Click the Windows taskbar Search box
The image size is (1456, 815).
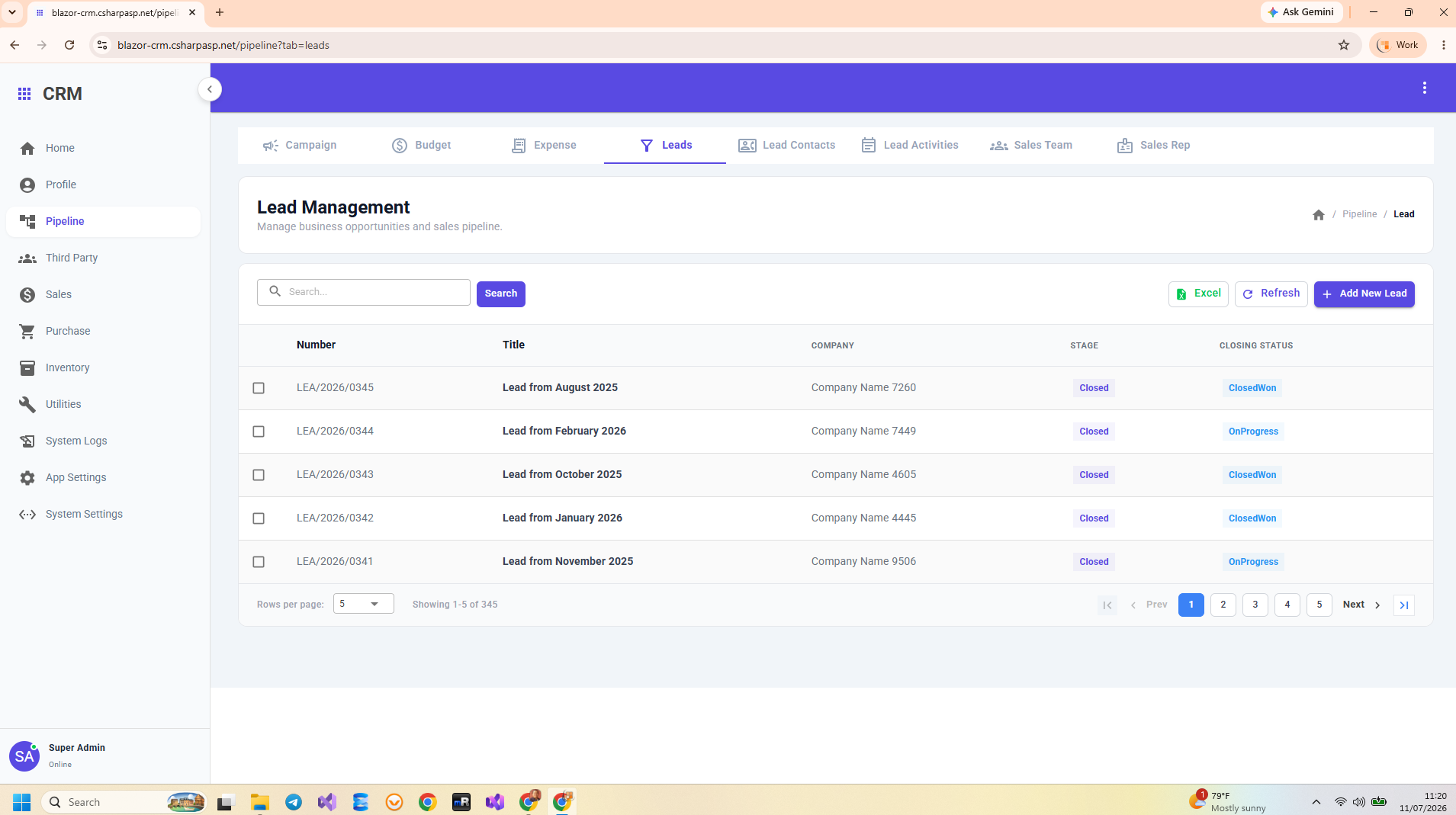[125, 802]
